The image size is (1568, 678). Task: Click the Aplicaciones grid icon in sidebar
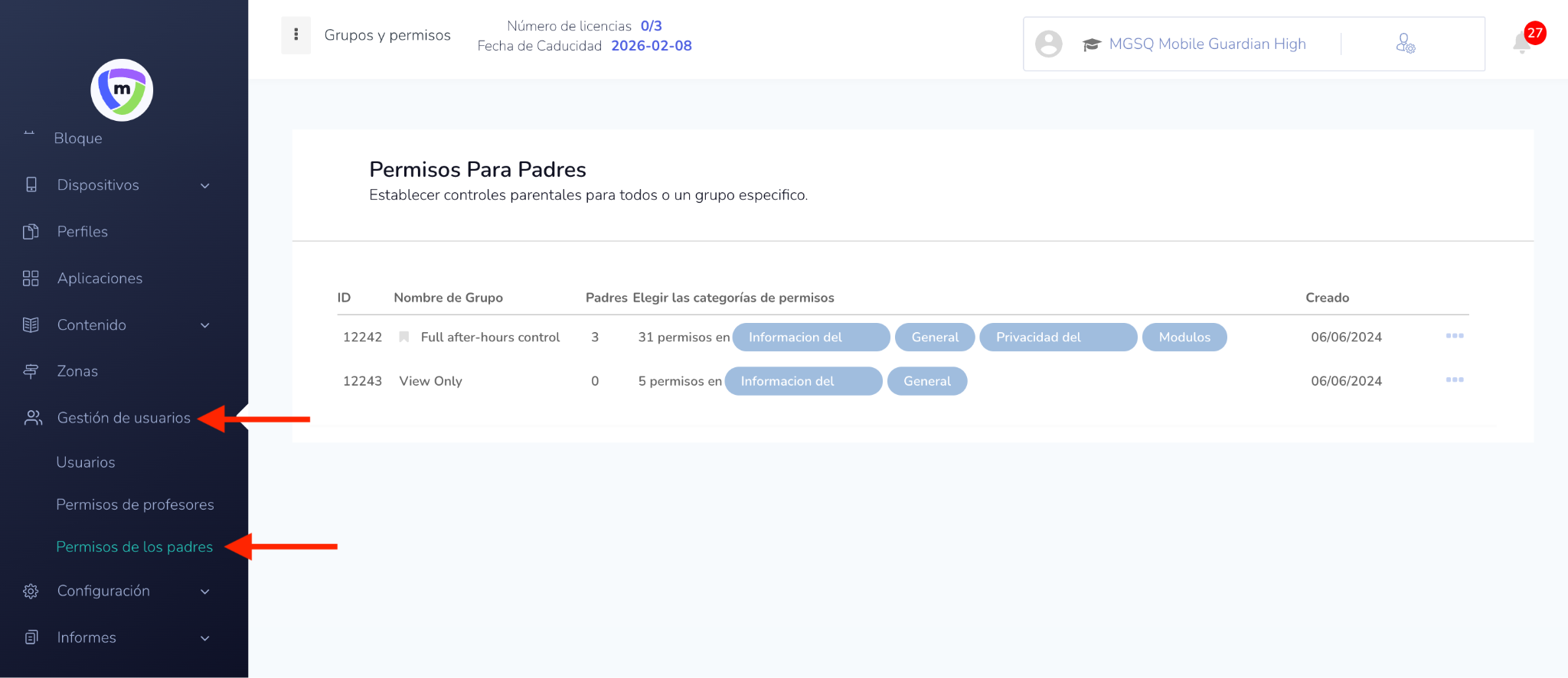click(31, 279)
